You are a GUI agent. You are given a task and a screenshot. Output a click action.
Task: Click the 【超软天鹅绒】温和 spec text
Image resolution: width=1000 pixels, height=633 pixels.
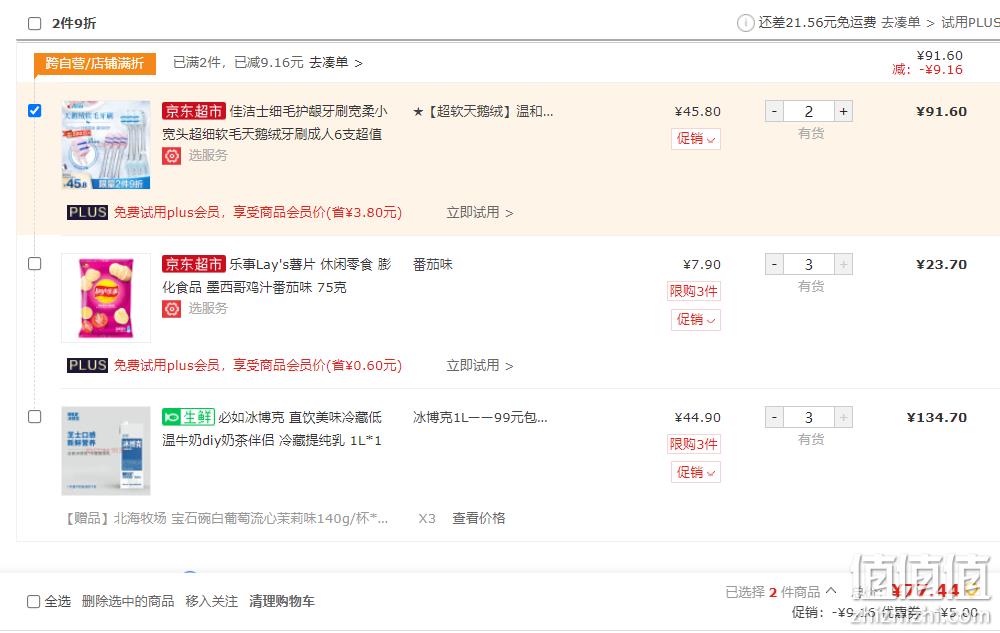click(x=483, y=112)
